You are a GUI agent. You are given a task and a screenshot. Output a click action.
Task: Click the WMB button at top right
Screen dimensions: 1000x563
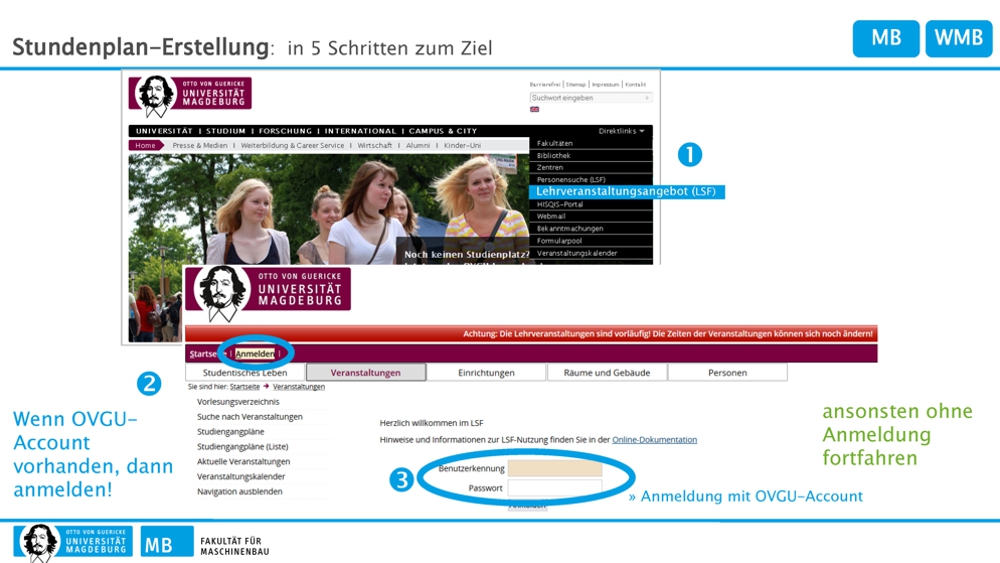pyautogui.click(x=959, y=38)
